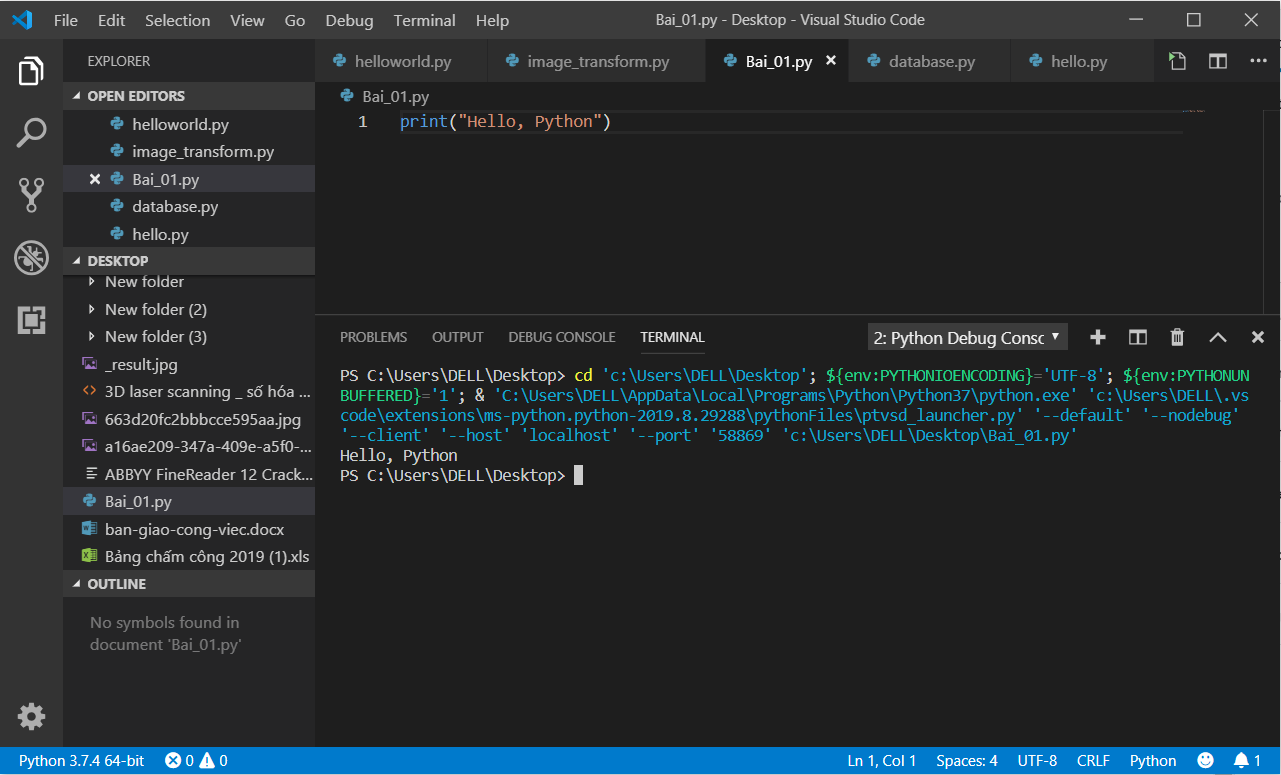Split the terminal panel
Viewport: 1281px width, 775px height.
pyautogui.click(x=1138, y=337)
